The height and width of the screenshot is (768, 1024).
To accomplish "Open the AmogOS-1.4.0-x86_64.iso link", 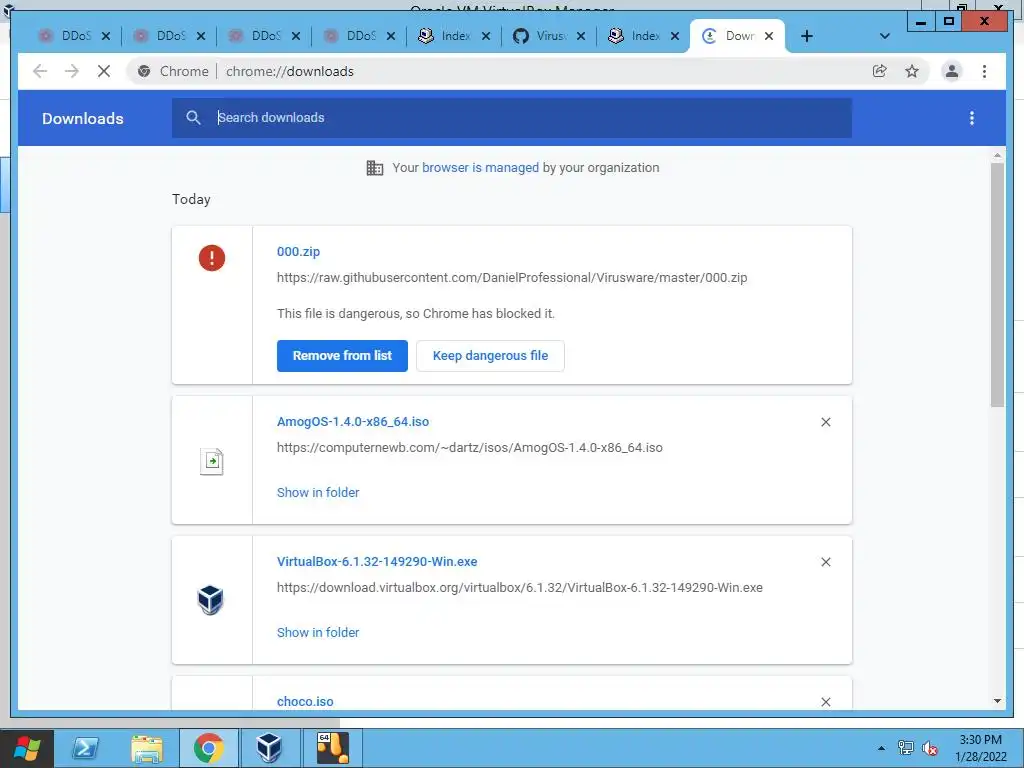I will [353, 422].
